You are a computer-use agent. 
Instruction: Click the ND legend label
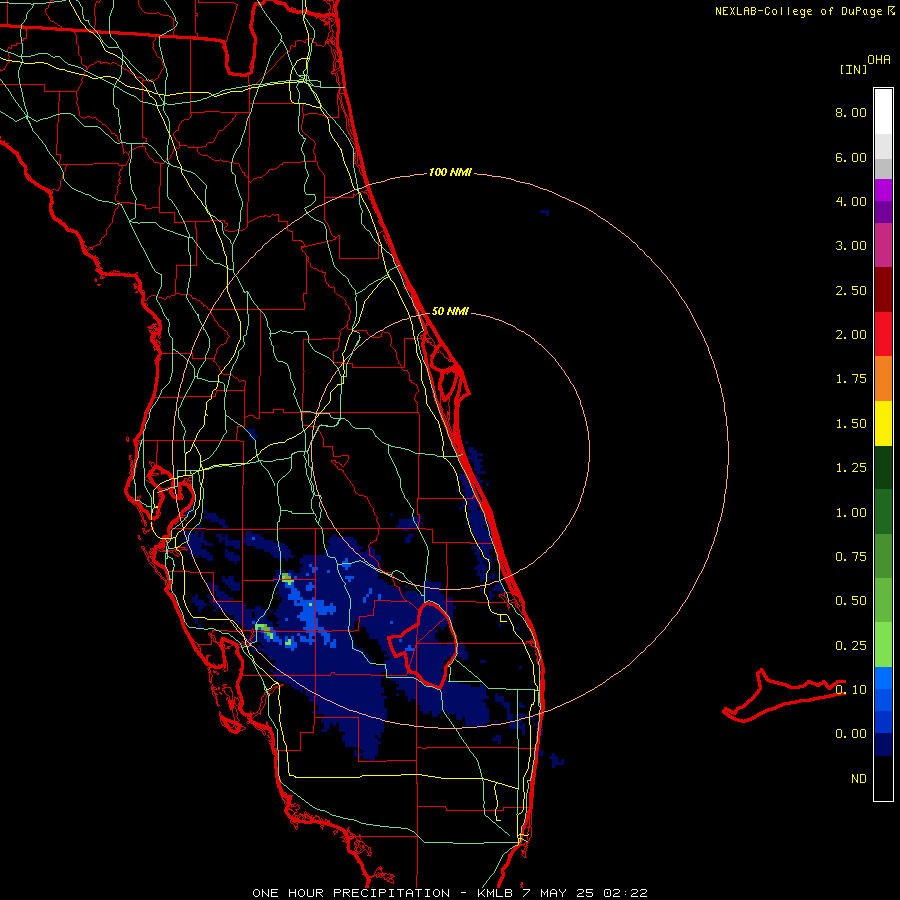point(859,779)
